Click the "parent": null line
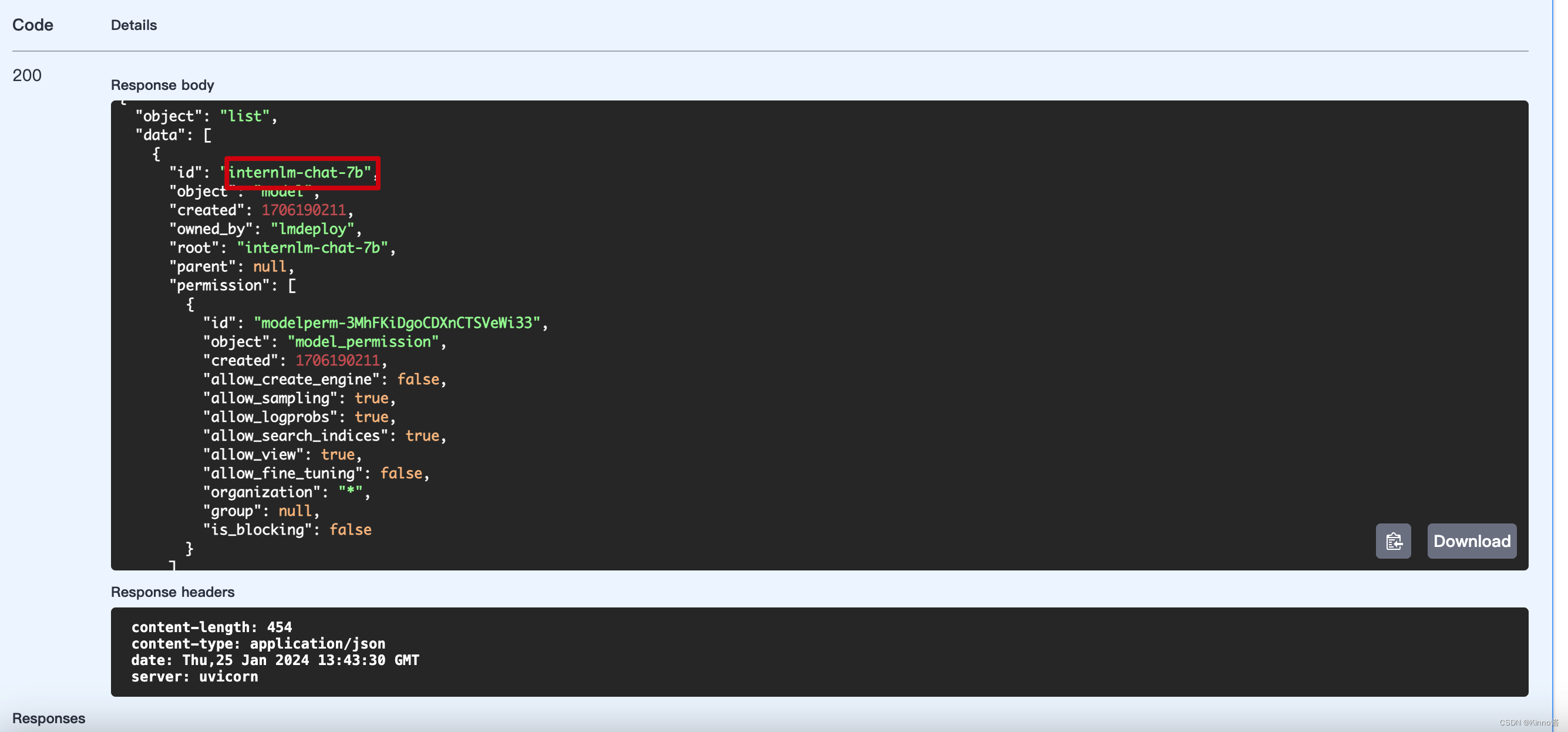Image resolution: width=1568 pixels, height=732 pixels. pyautogui.click(x=231, y=267)
